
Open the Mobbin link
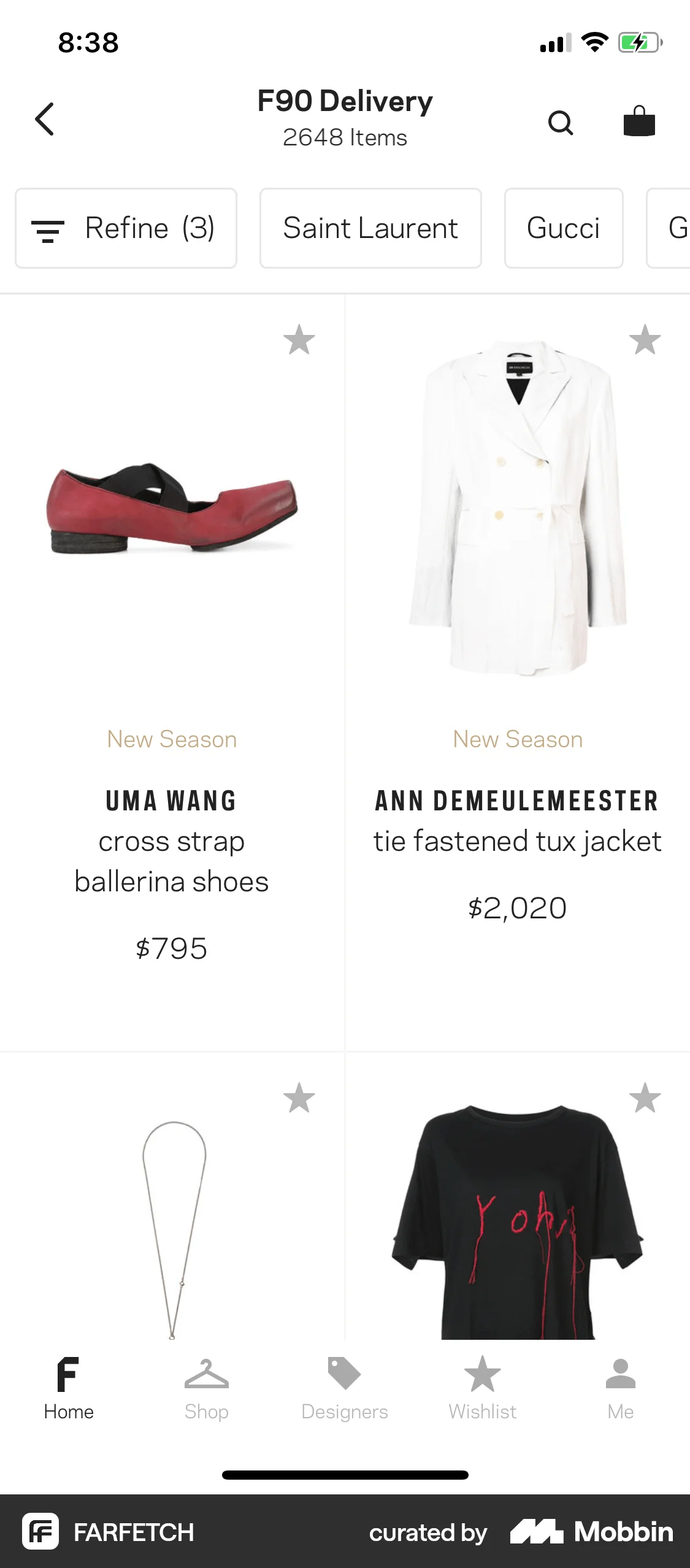(592, 1532)
